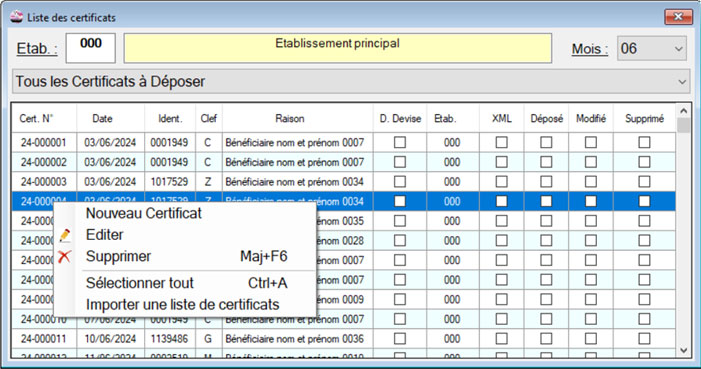Toggle Modifié checkbox for certificate 24-000001
This screenshot has width=701, height=369.
pyautogui.click(x=591, y=142)
